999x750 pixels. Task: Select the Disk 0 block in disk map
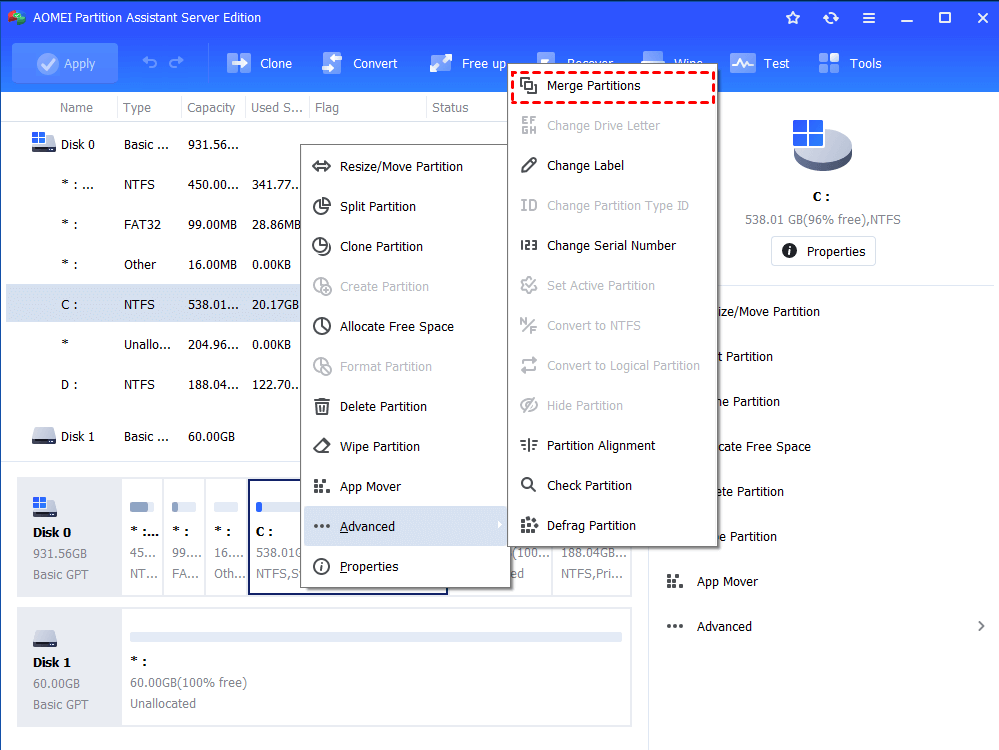(x=69, y=537)
